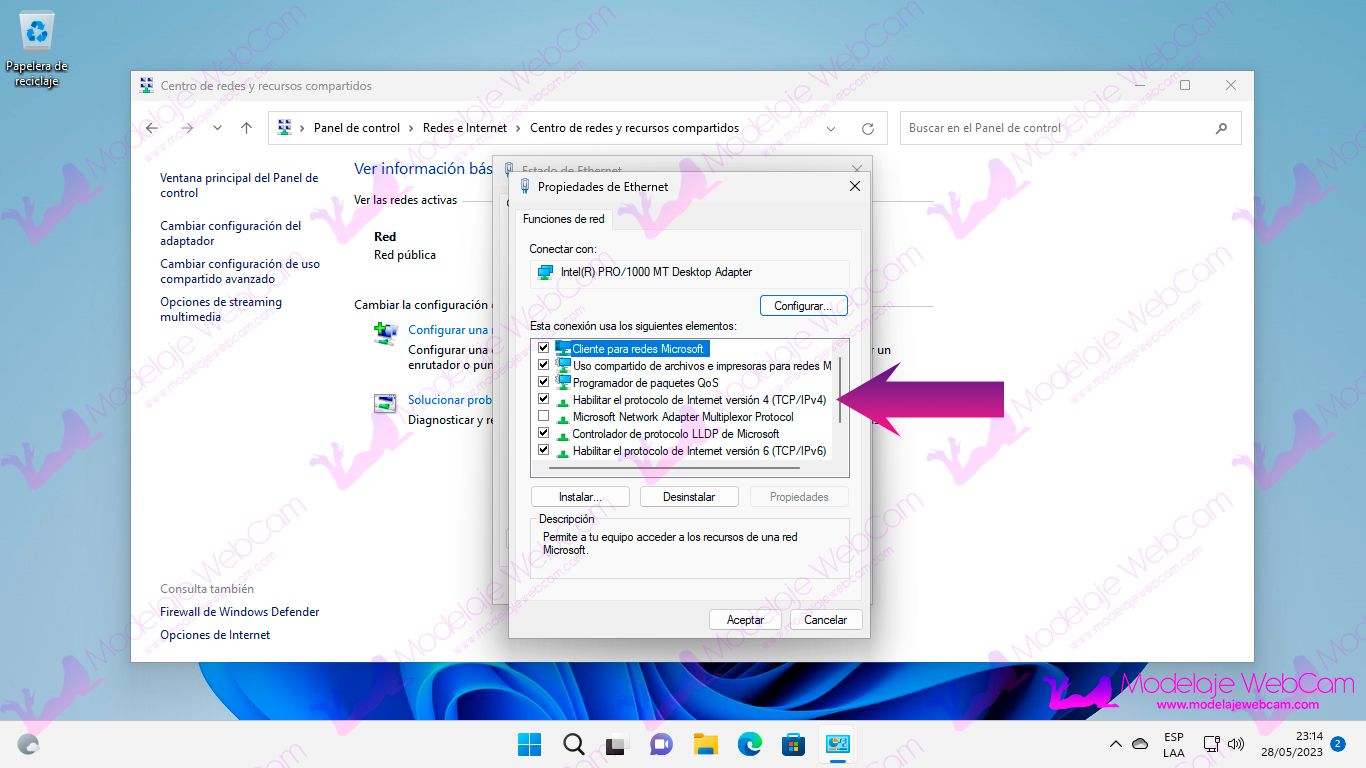1366x768 pixels.
Task: Show hidden system tray icons chevron
Action: point(1116,744)
